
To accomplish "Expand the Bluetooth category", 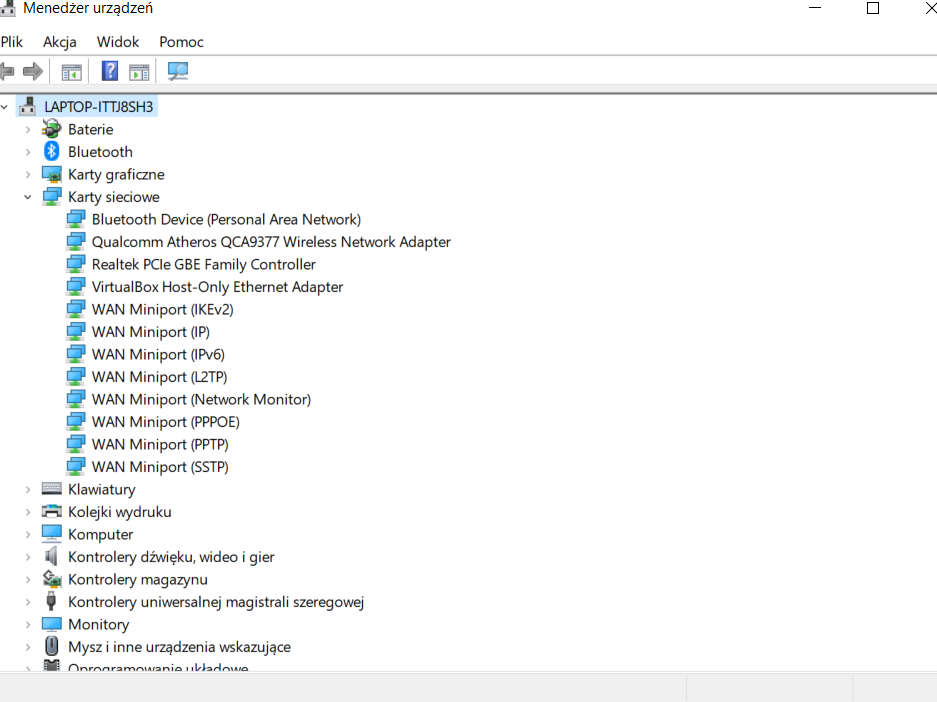I will point(28,152).
